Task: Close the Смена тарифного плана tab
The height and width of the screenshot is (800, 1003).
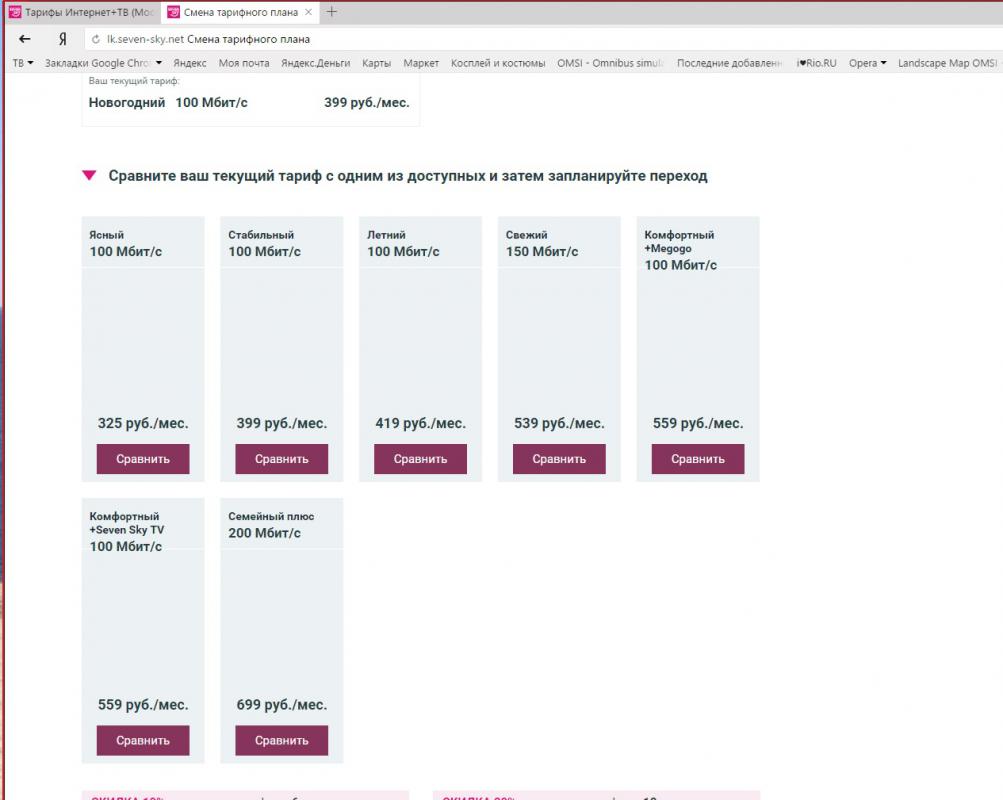Action: point(308,13)
